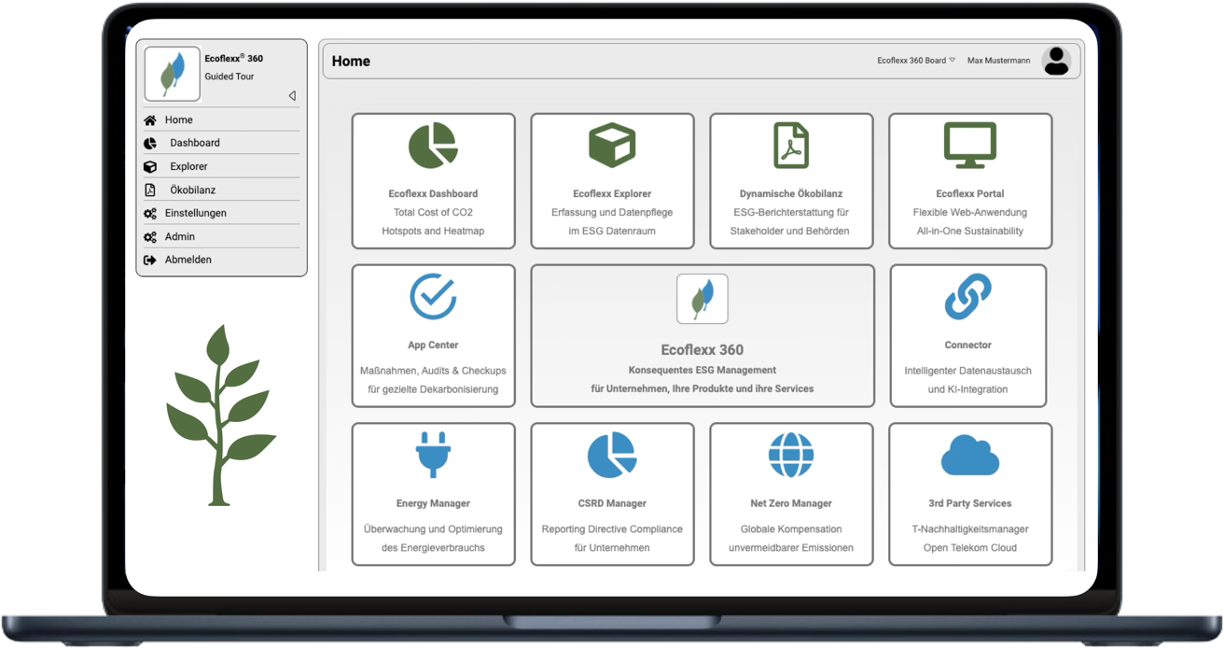Viewport: 1224px width, 648px height.
Task: Click the 3rd Party Services cloud icon
Action: coord(970,456)
